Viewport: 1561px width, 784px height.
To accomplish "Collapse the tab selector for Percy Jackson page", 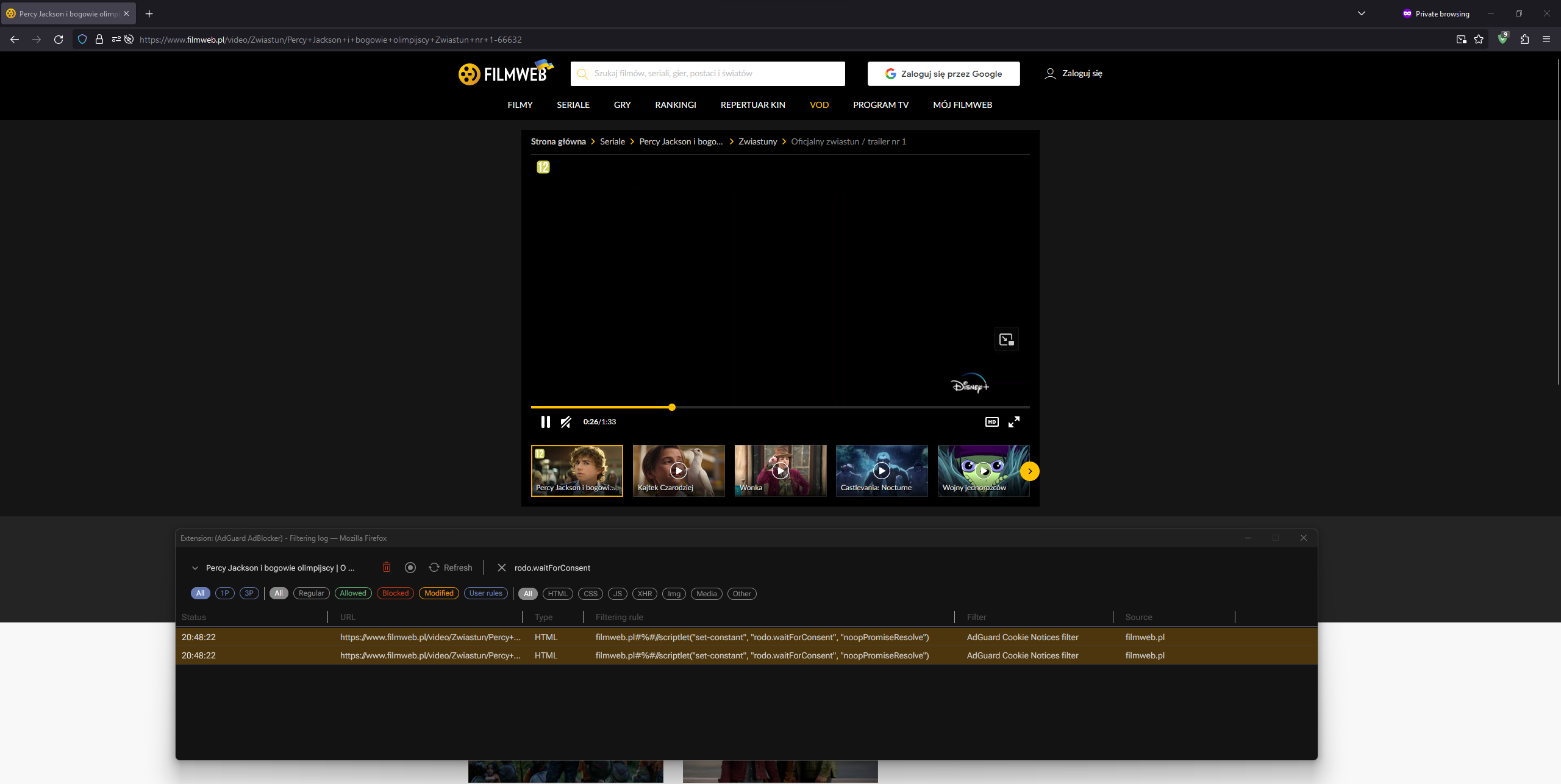I will pos(195,567).
